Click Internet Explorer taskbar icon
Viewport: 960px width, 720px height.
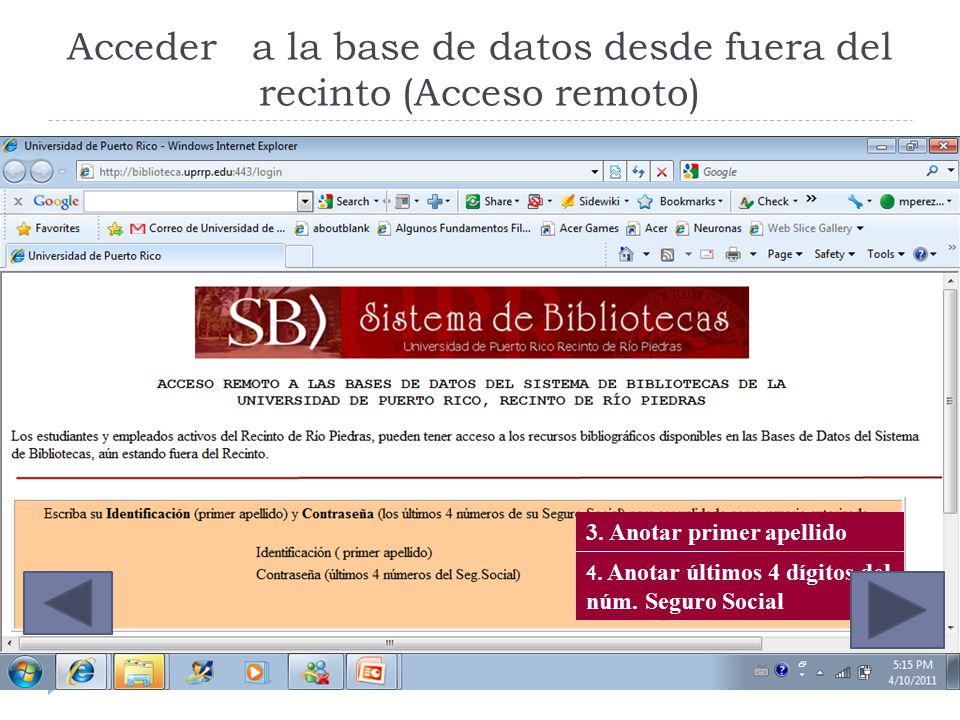(81, 672)
